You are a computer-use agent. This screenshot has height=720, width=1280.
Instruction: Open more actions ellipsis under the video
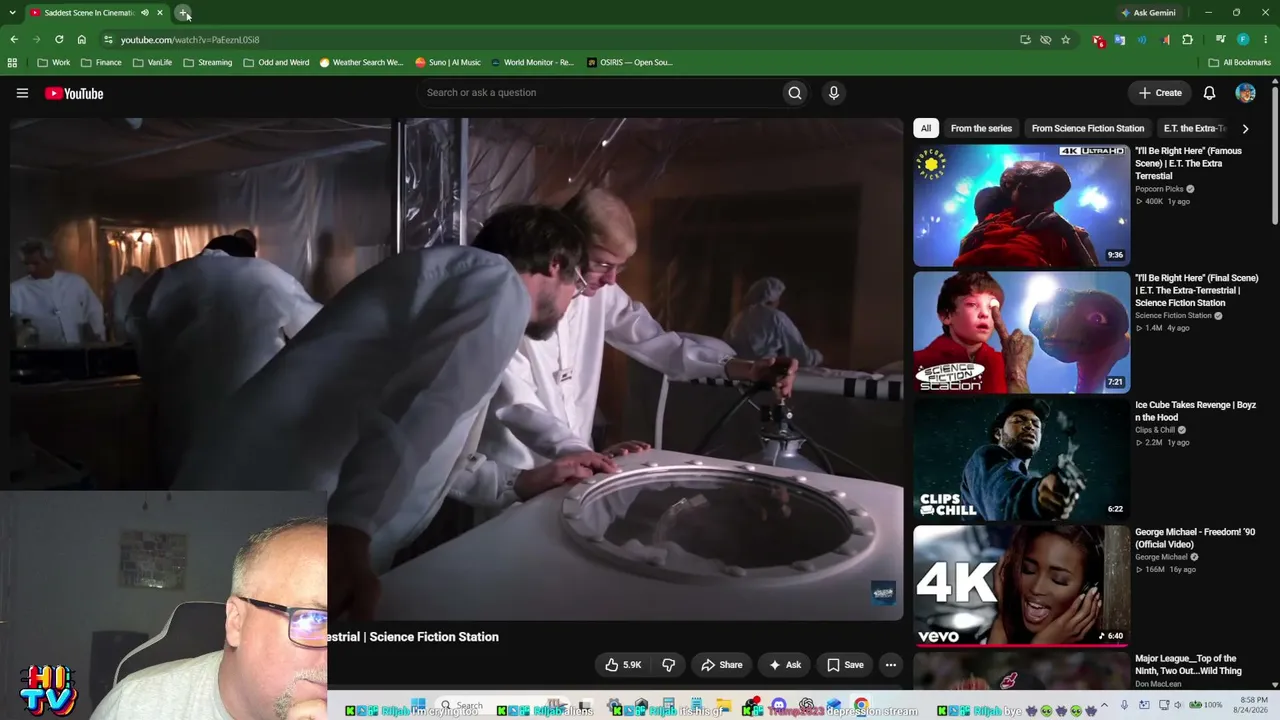click(x=891, y=665)
